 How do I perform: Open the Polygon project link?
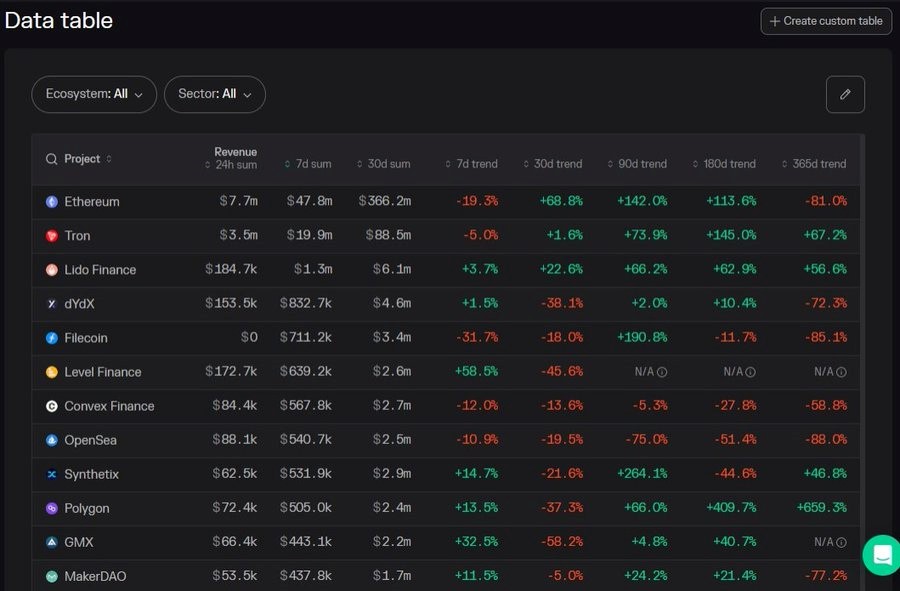87,508
